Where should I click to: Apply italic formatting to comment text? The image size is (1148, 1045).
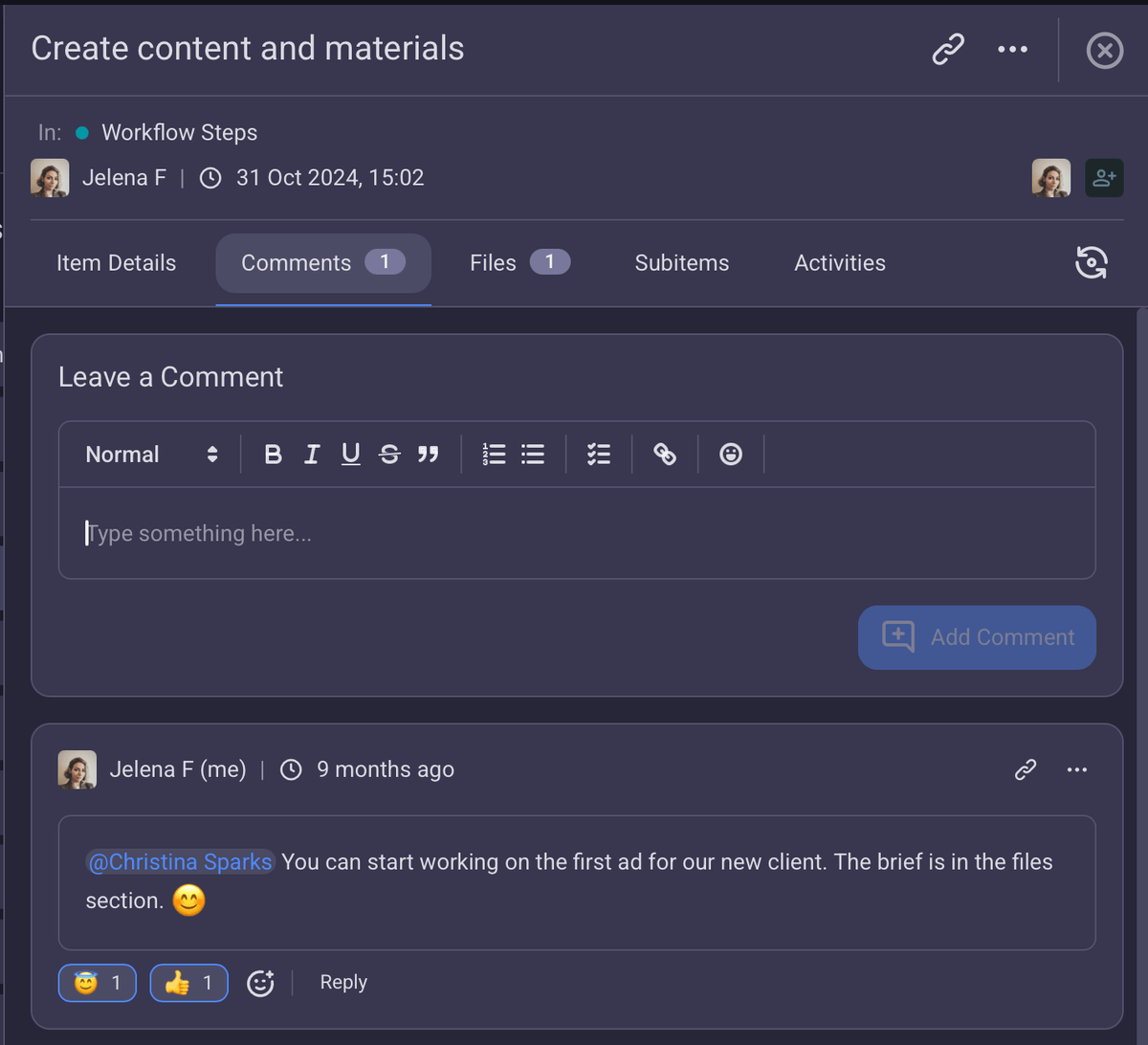(x=311, y=454)
